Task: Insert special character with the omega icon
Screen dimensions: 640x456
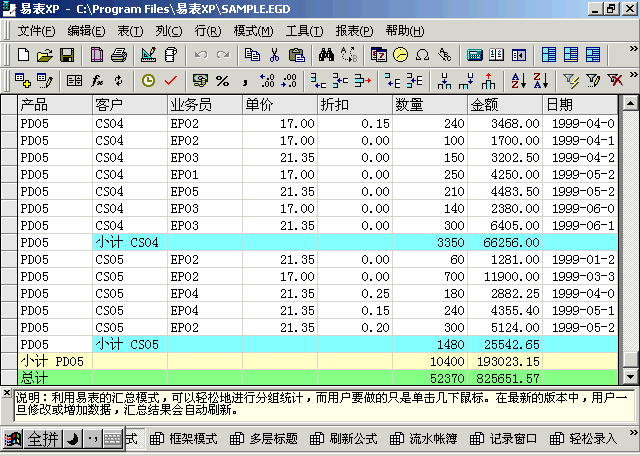Action: [x=422, y=55]
